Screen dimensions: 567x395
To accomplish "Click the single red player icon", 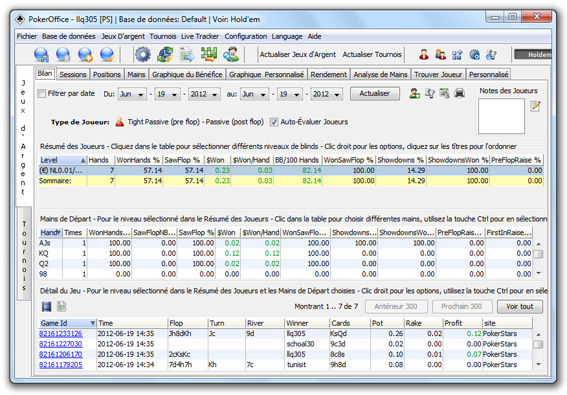I will tap(424, 55).
